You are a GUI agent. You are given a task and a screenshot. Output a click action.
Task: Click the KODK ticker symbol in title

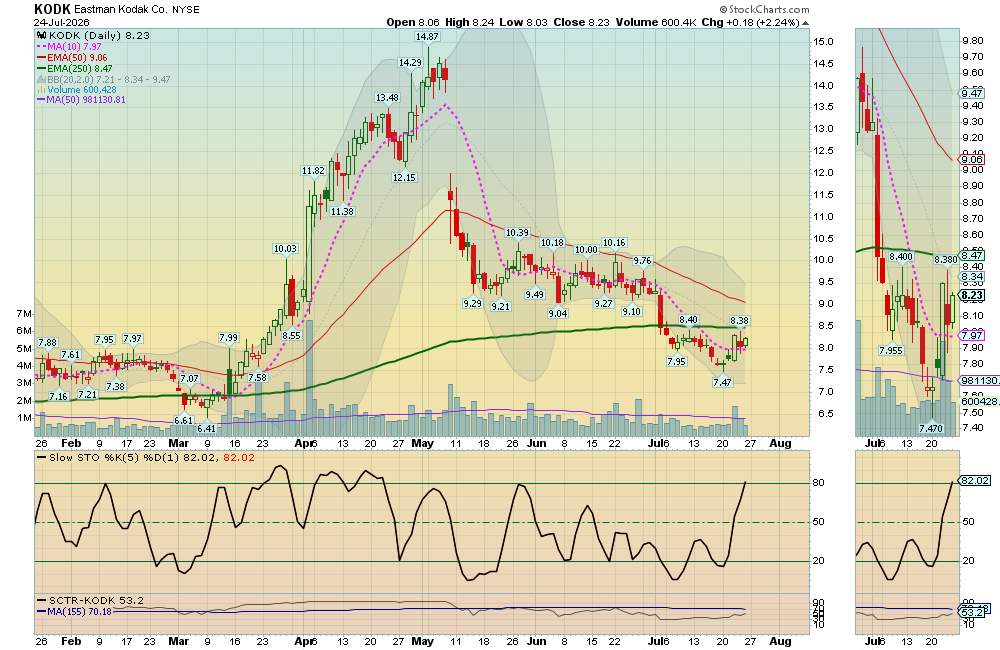(x=52, y=9)
